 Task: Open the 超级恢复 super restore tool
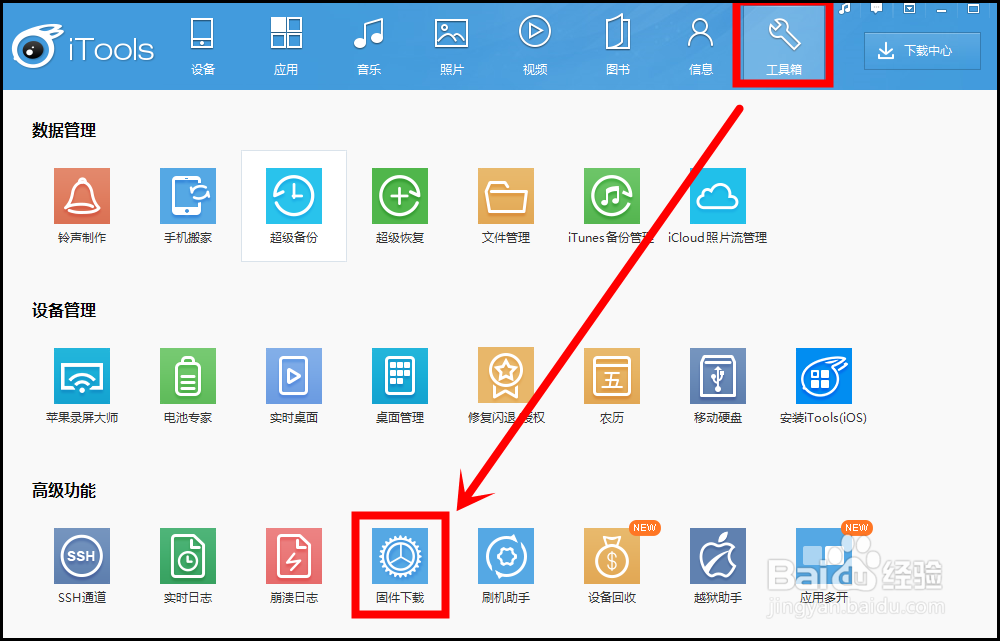click(x=400, y=196)
